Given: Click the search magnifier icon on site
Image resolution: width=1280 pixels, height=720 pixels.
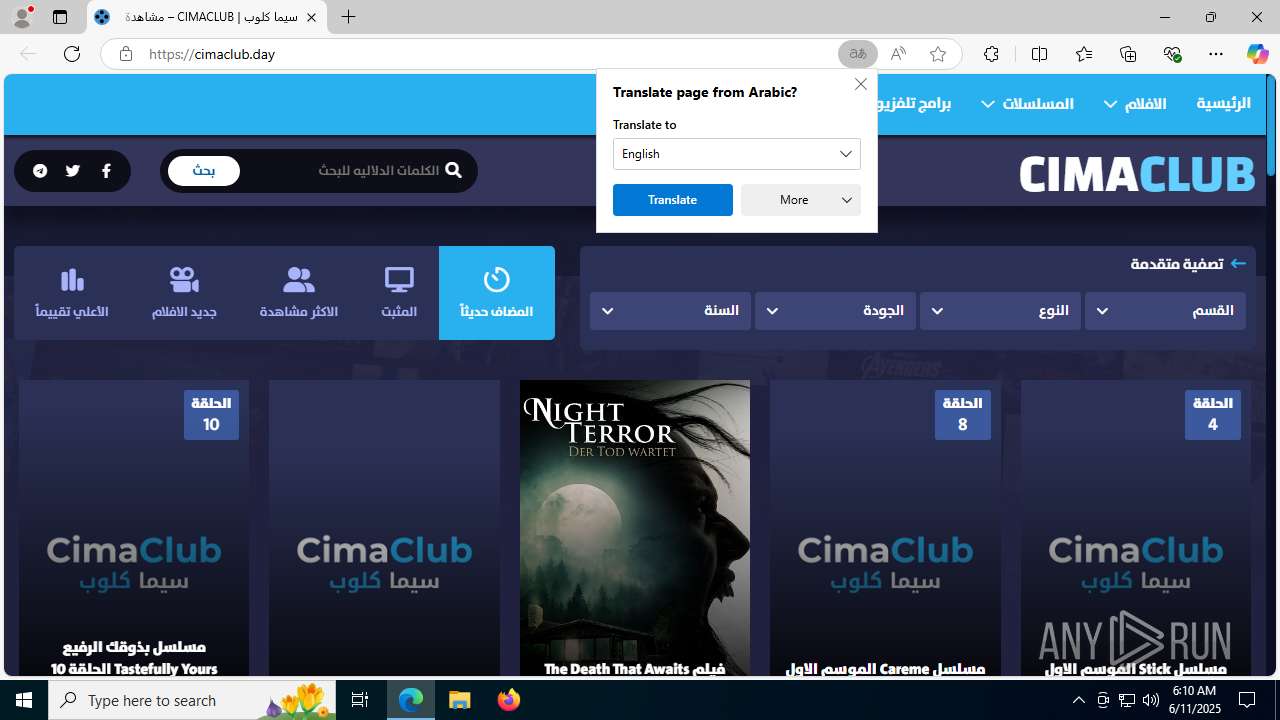Looking at the screenshot, I should pos(453,171).
